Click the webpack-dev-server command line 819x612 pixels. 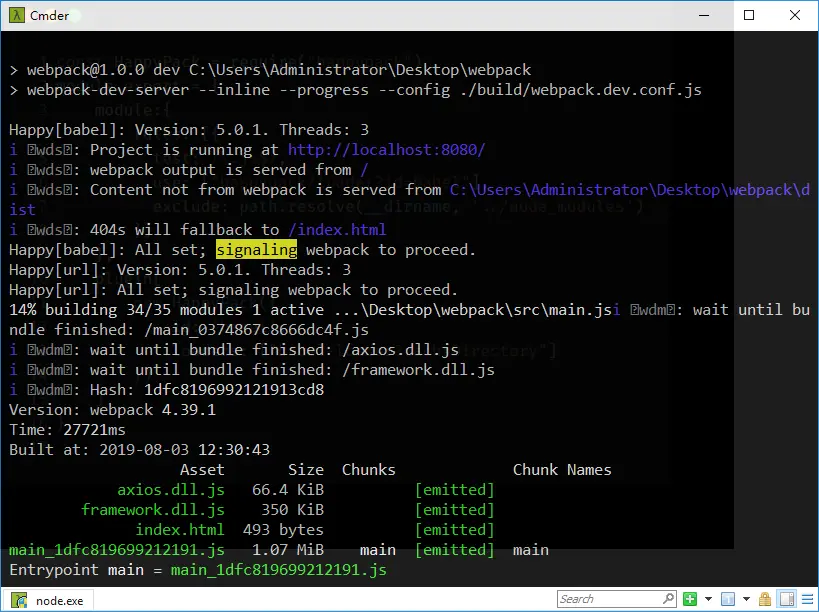click(x=355, y=90)
